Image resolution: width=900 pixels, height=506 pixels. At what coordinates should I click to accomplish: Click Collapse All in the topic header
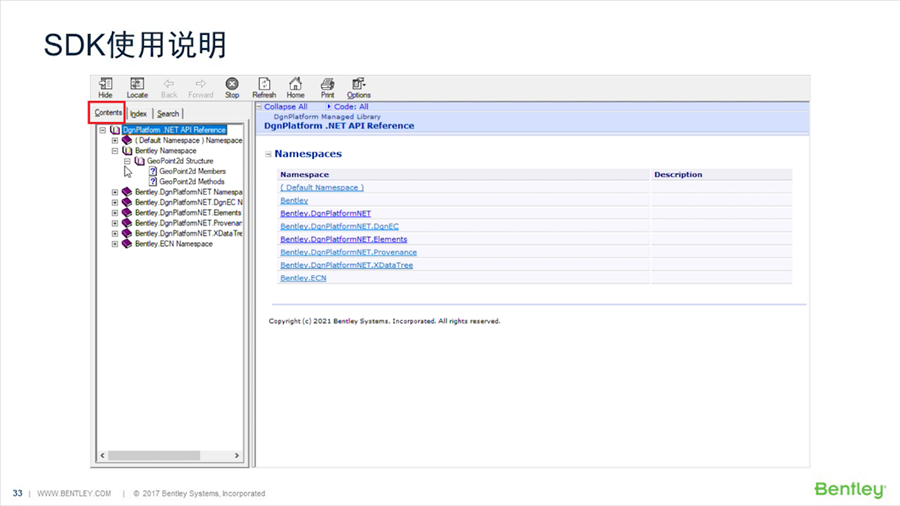click(285, 107)
